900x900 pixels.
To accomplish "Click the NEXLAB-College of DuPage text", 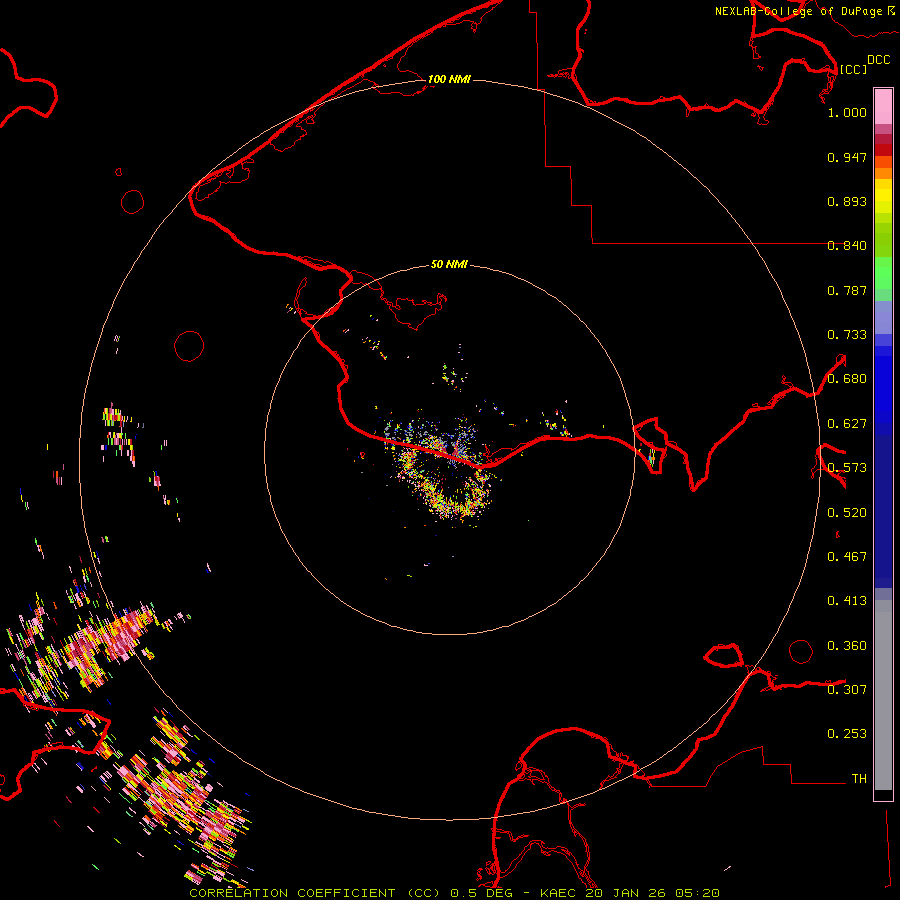I will point(799,11).
